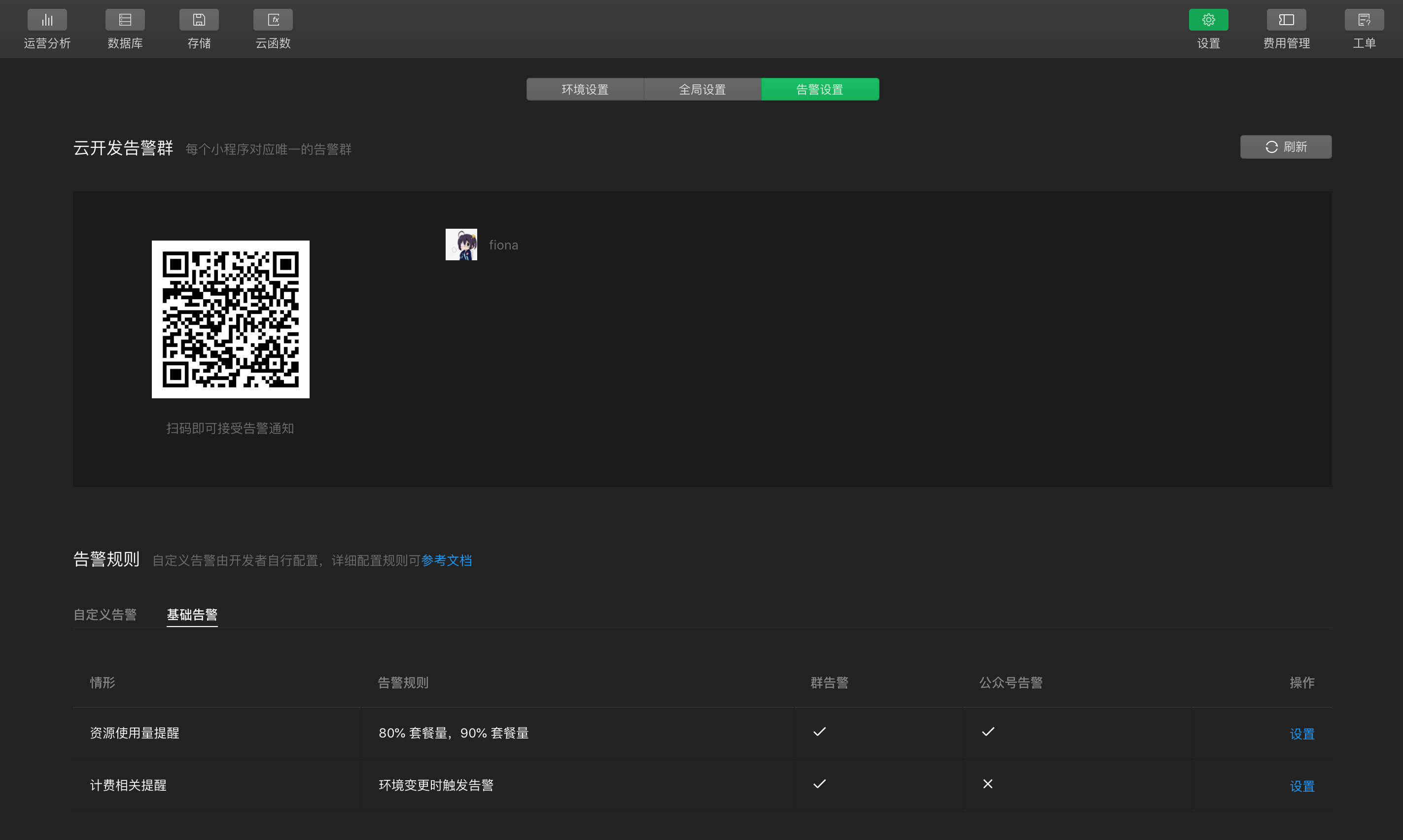Switch to the 自定义告警 tab
The width and height of the screenshot is (1403, 840).
pos(105,615)
